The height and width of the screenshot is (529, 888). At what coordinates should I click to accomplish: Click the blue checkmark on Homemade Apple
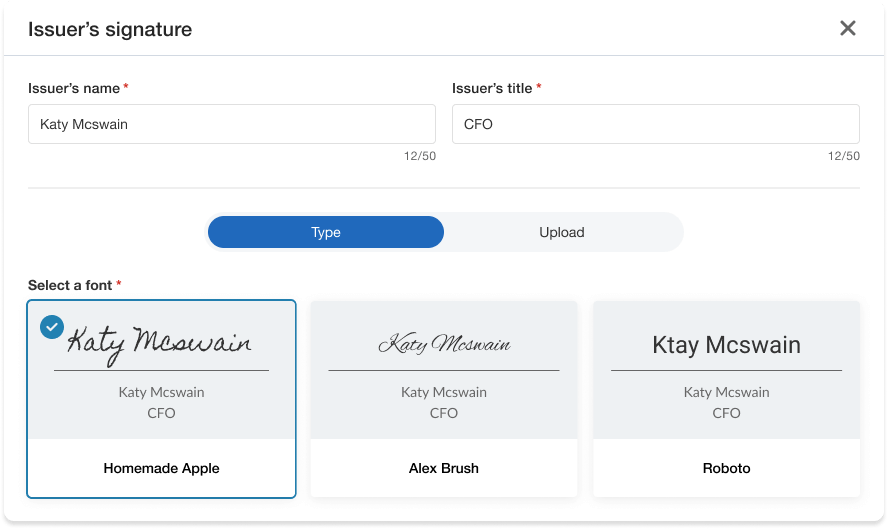click(51, 327)
